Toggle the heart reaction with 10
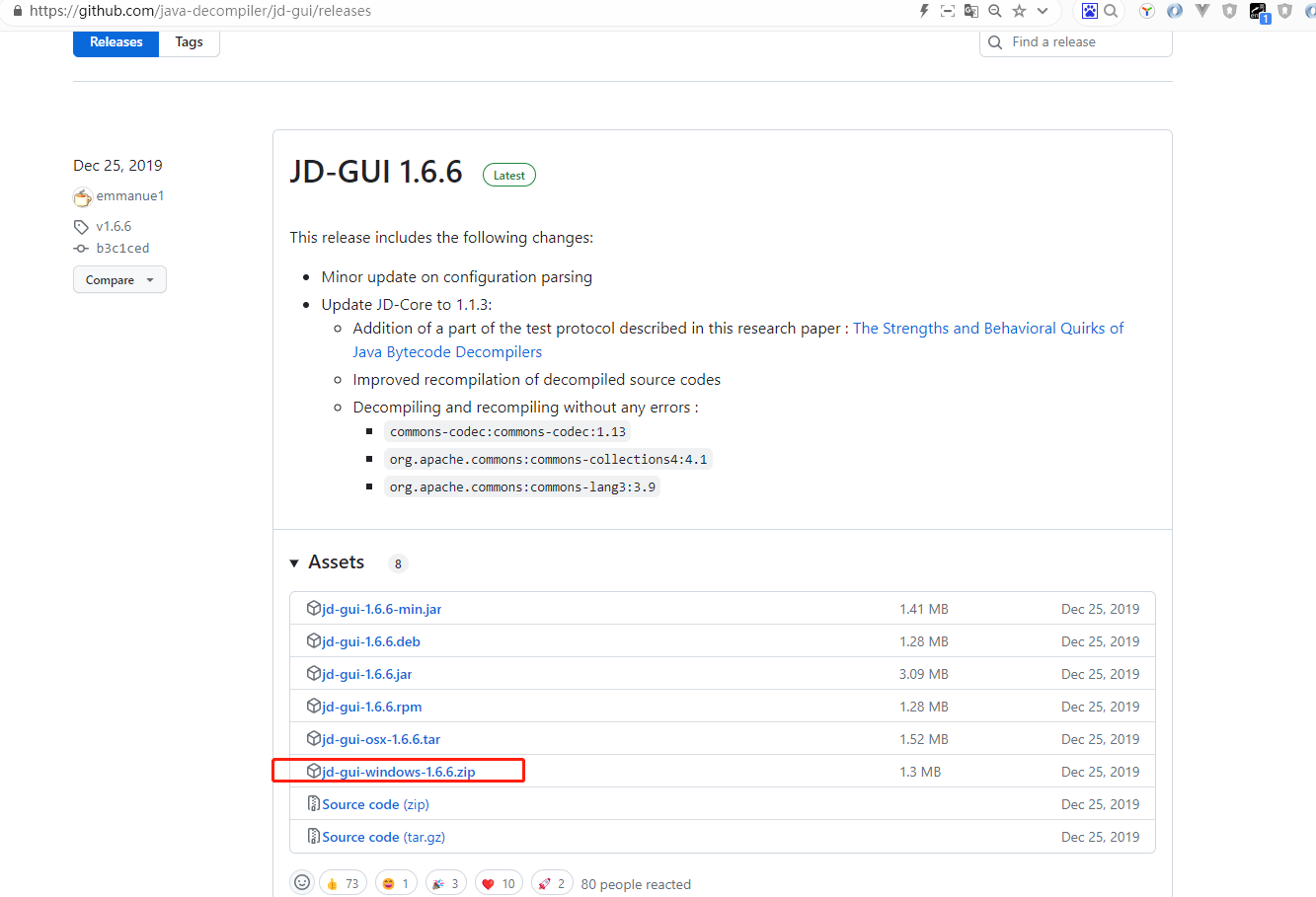 499,883
